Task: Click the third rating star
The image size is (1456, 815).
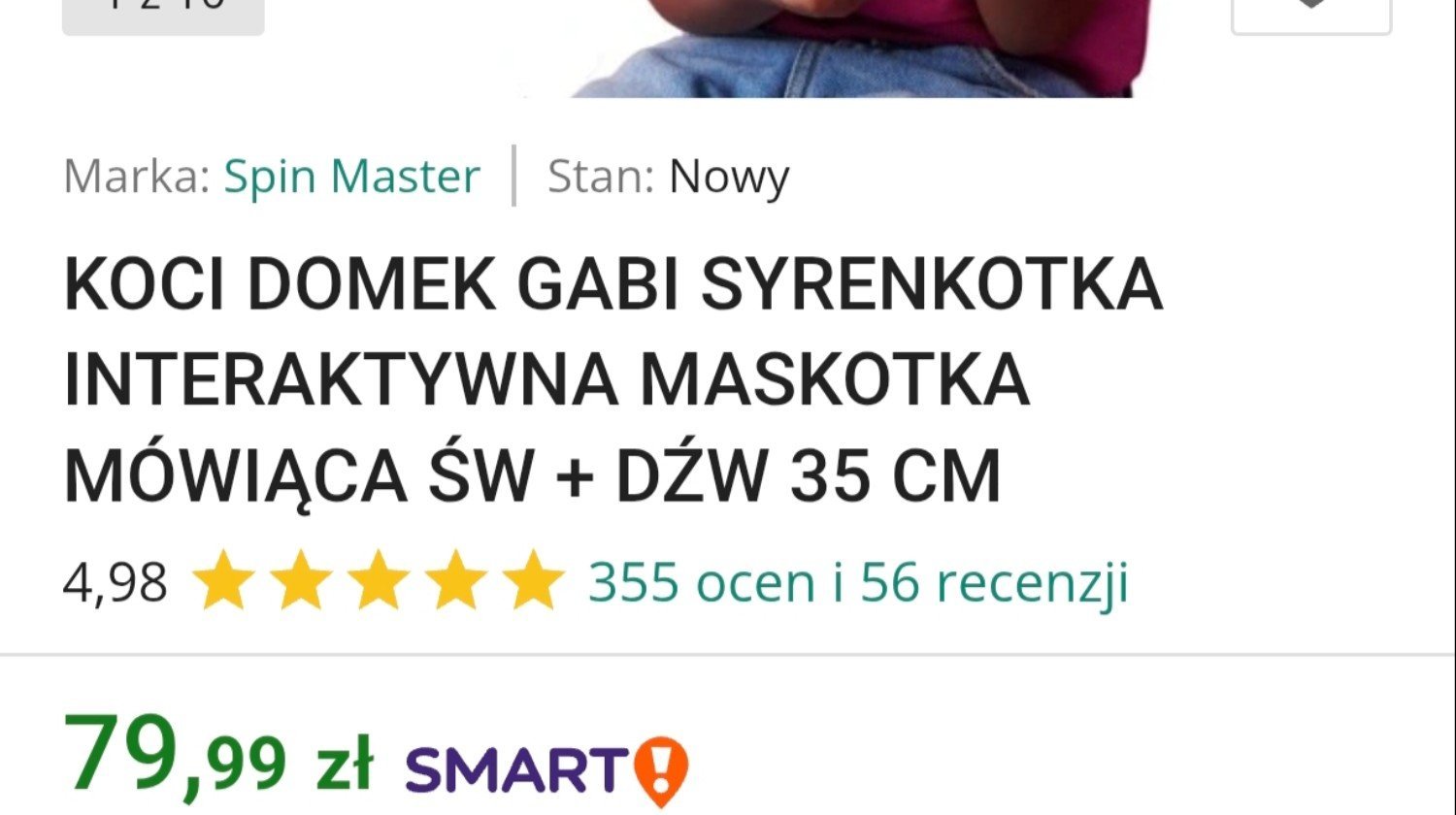Action: pyautogui.click(x=379, y=580)
